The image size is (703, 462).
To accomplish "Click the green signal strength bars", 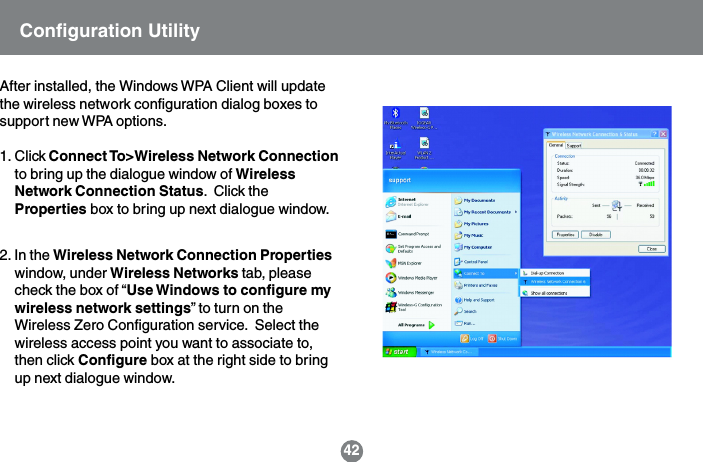I will coord(649,184).
